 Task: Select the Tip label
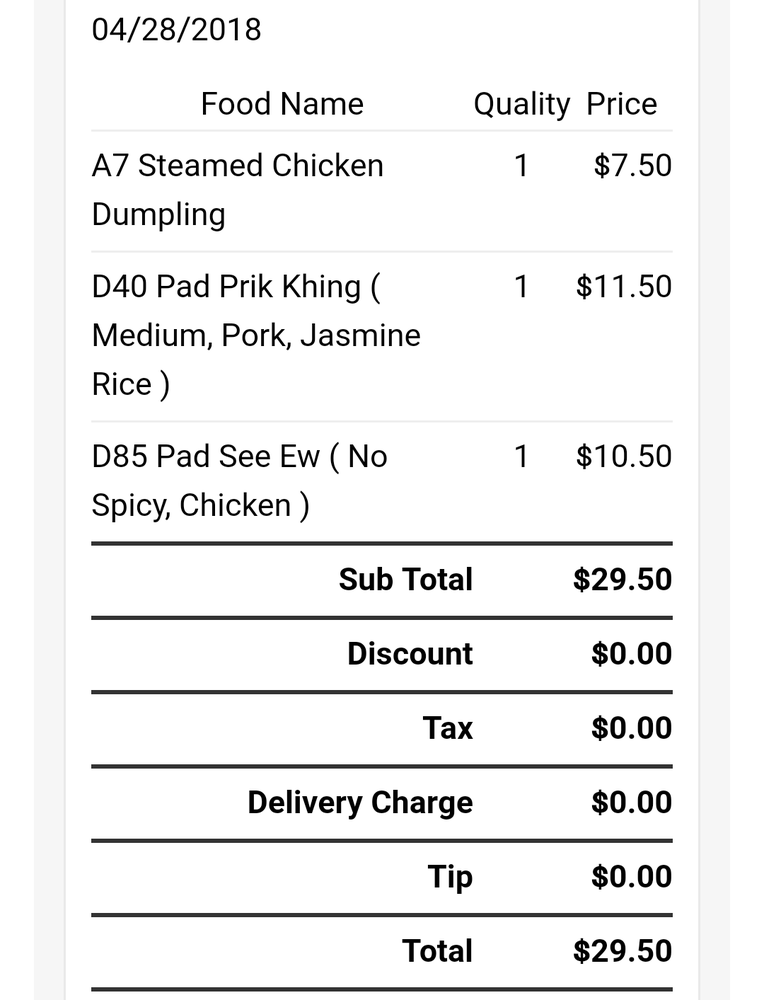coord(450,877)
